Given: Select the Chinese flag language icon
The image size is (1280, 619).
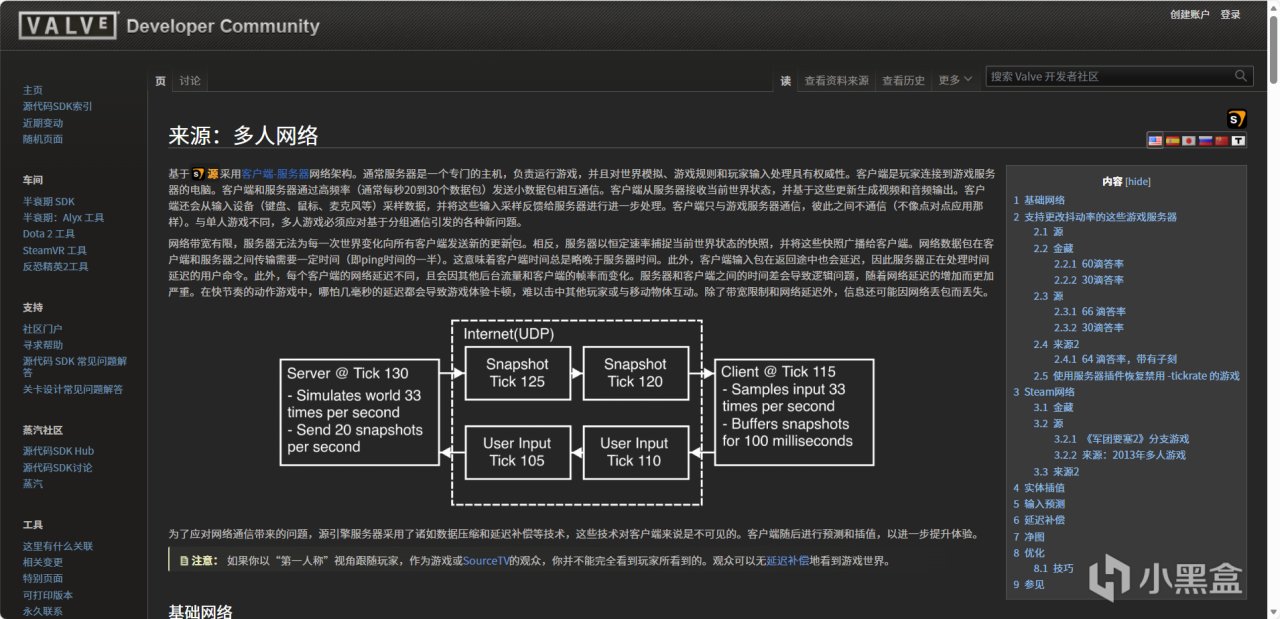Looking at the screenshot, I should click(1221, 141).
